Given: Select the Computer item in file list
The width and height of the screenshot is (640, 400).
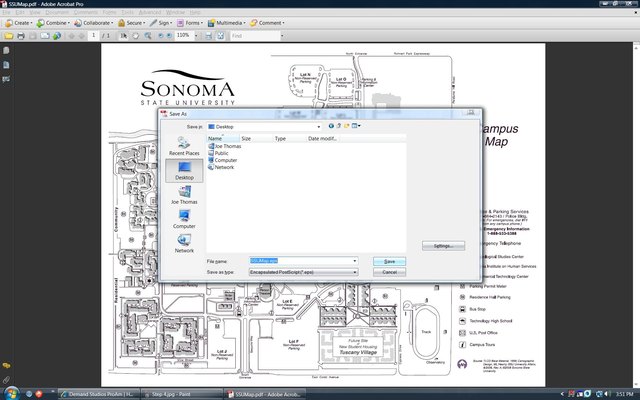Looking at the screenshot, I should coord(222,160).
